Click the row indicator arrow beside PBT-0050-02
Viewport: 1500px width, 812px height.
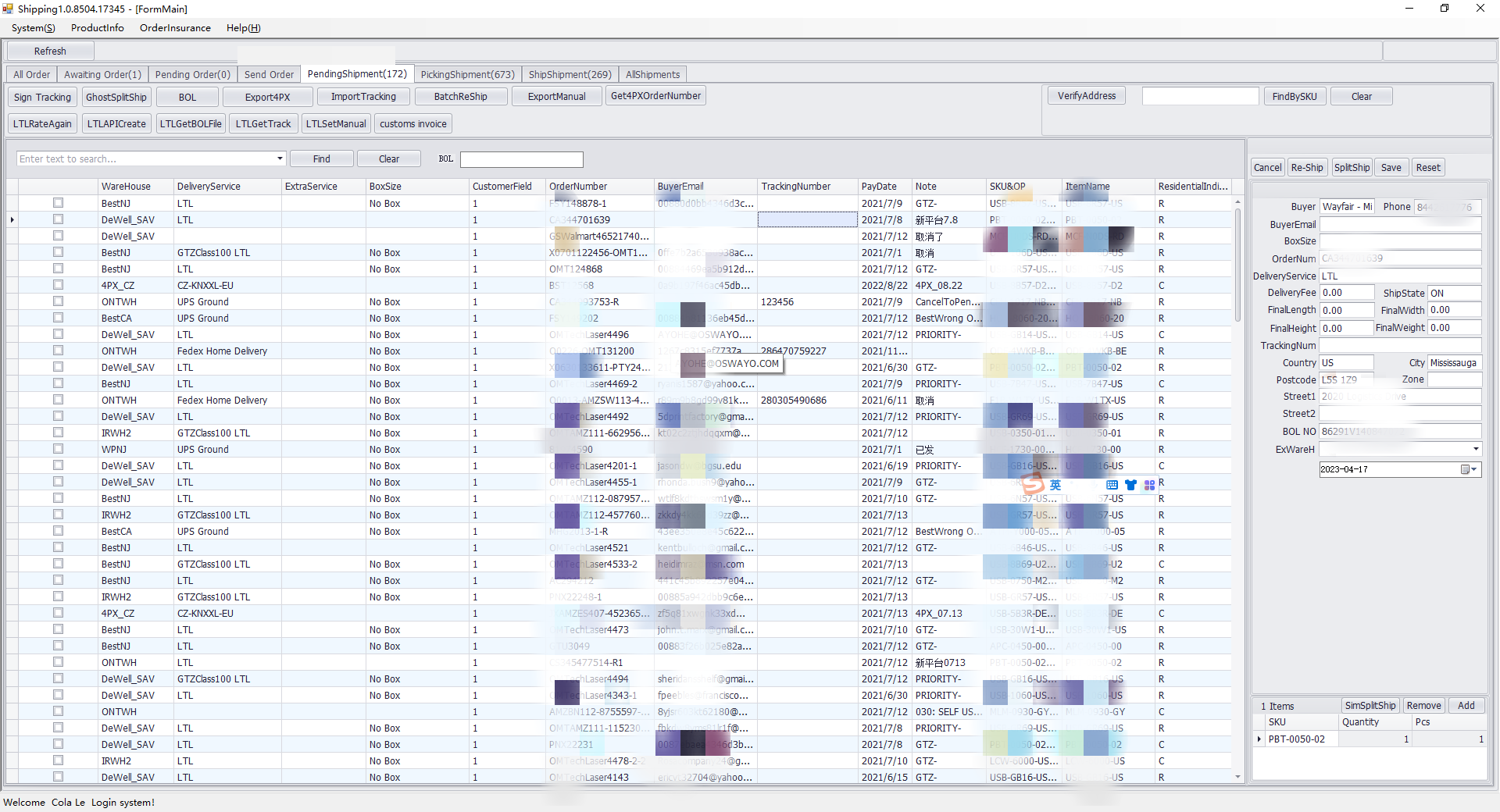pos(1259,739)
